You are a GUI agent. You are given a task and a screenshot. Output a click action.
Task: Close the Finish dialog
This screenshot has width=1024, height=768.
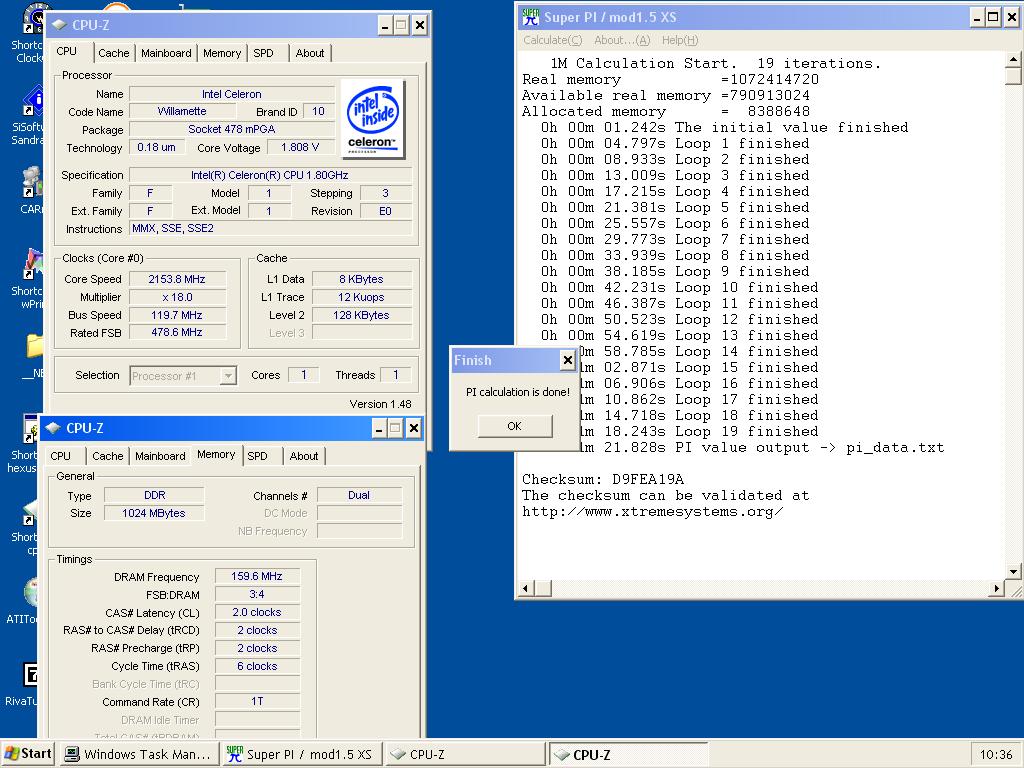click(568, 360)
